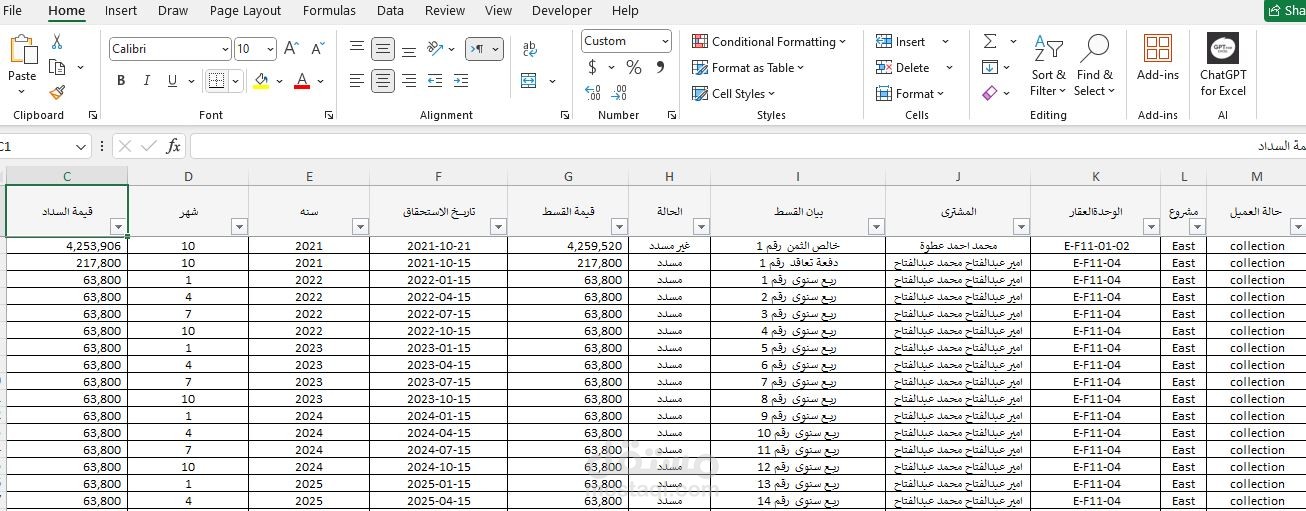Open the Custom number format dropdown
This screenshot has height=511, width=1306.
pos(665,41)
